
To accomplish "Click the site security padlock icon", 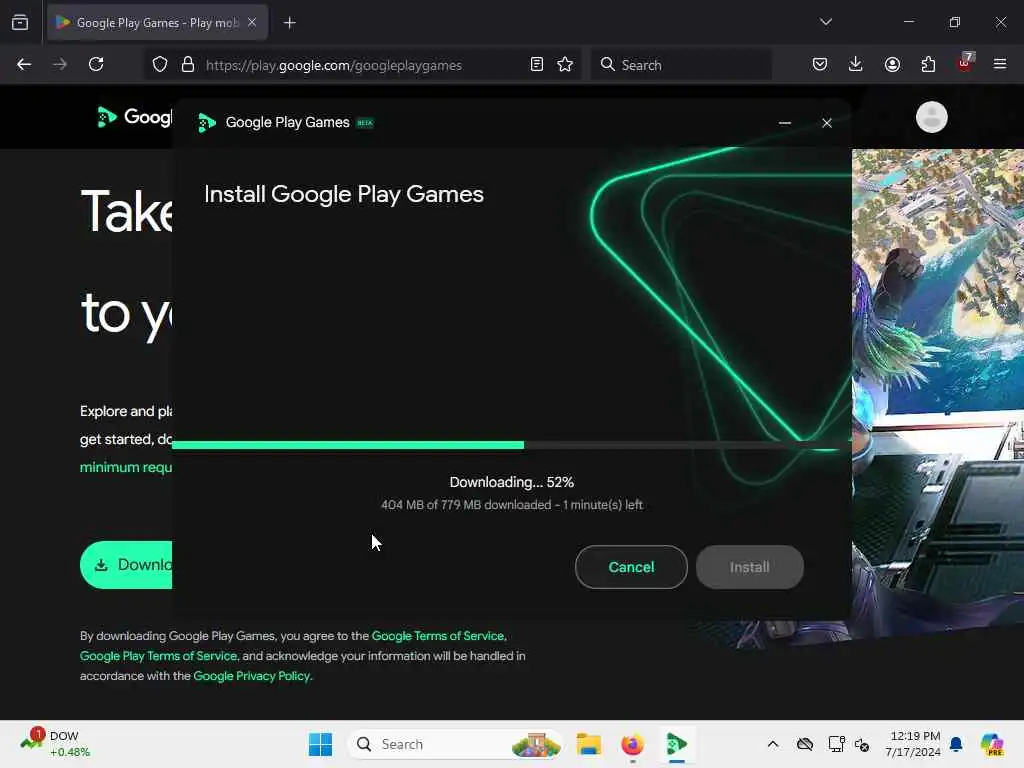I will 188,64.
